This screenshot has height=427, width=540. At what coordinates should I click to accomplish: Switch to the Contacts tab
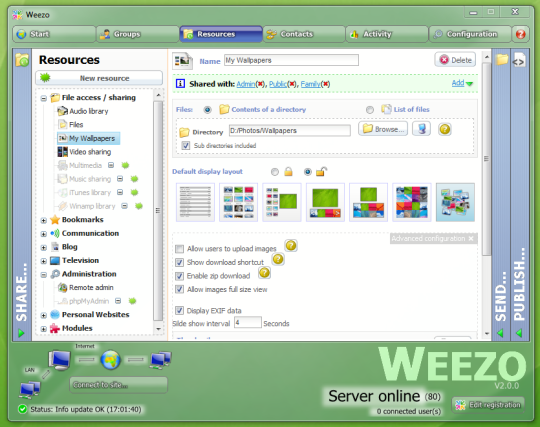304,34
